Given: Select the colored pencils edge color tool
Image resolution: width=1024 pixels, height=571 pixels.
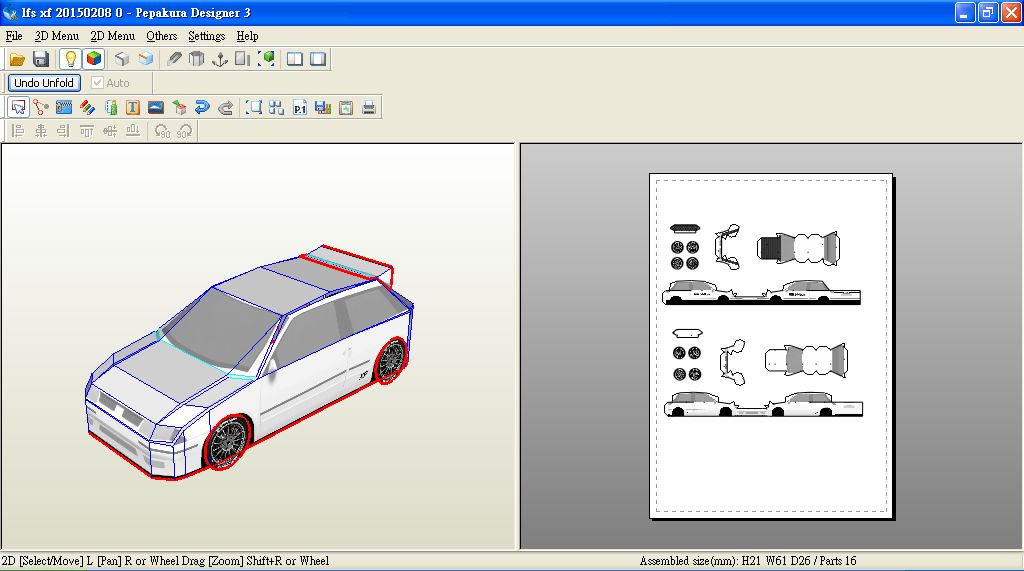Looking at the screenshot, I should [x=87, y=108].
